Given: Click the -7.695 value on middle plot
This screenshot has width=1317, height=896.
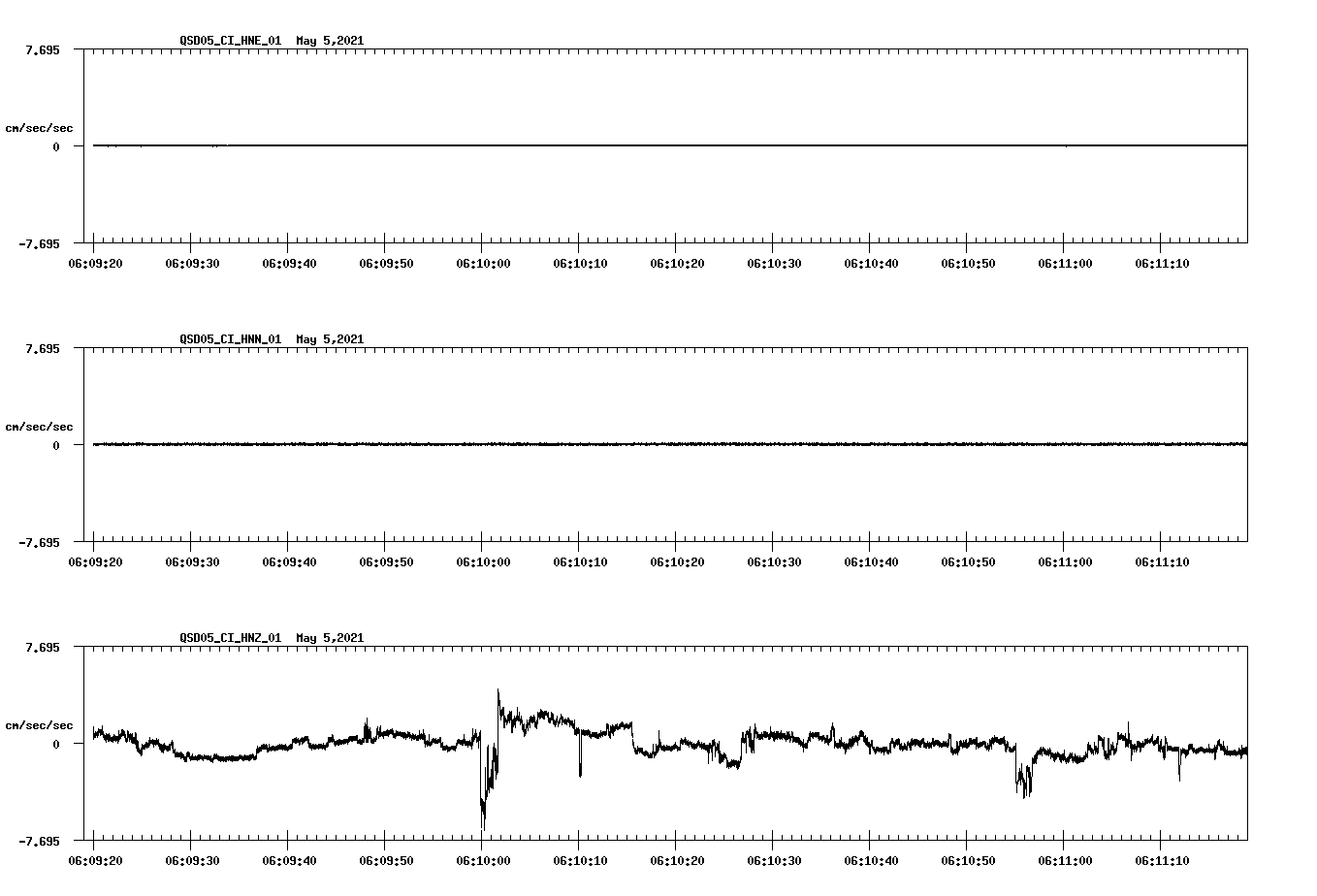Looking at the screenshot, I should (x=40, y=543).
